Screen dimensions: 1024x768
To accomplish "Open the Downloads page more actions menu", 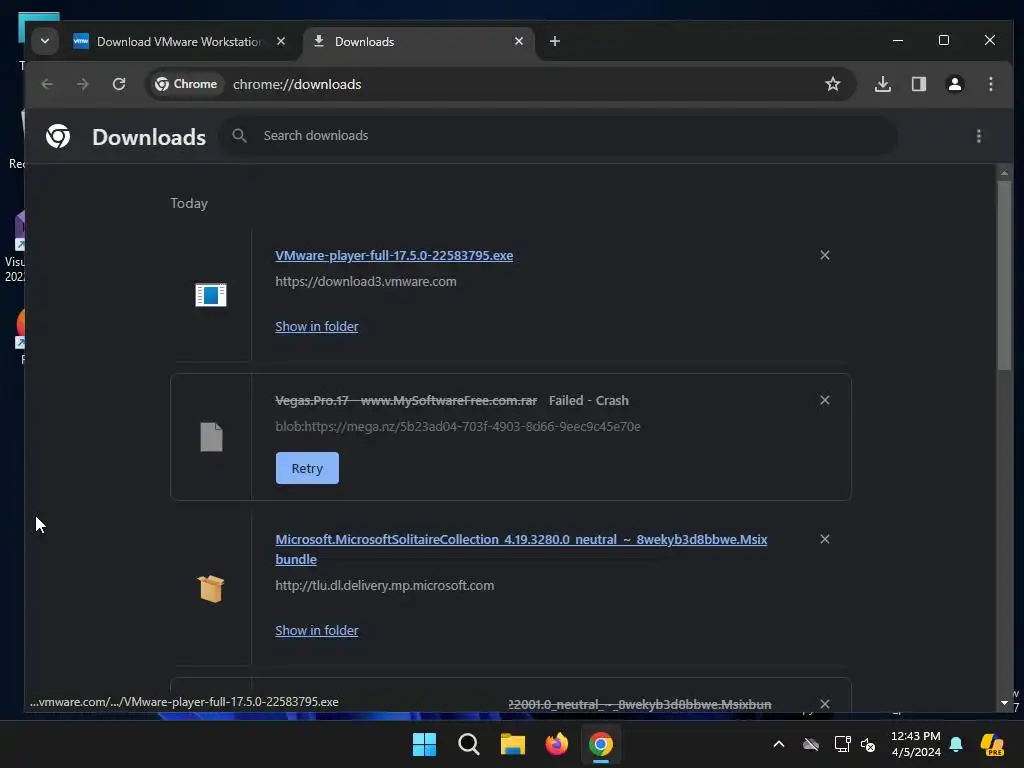I will (x=978, y=136).
